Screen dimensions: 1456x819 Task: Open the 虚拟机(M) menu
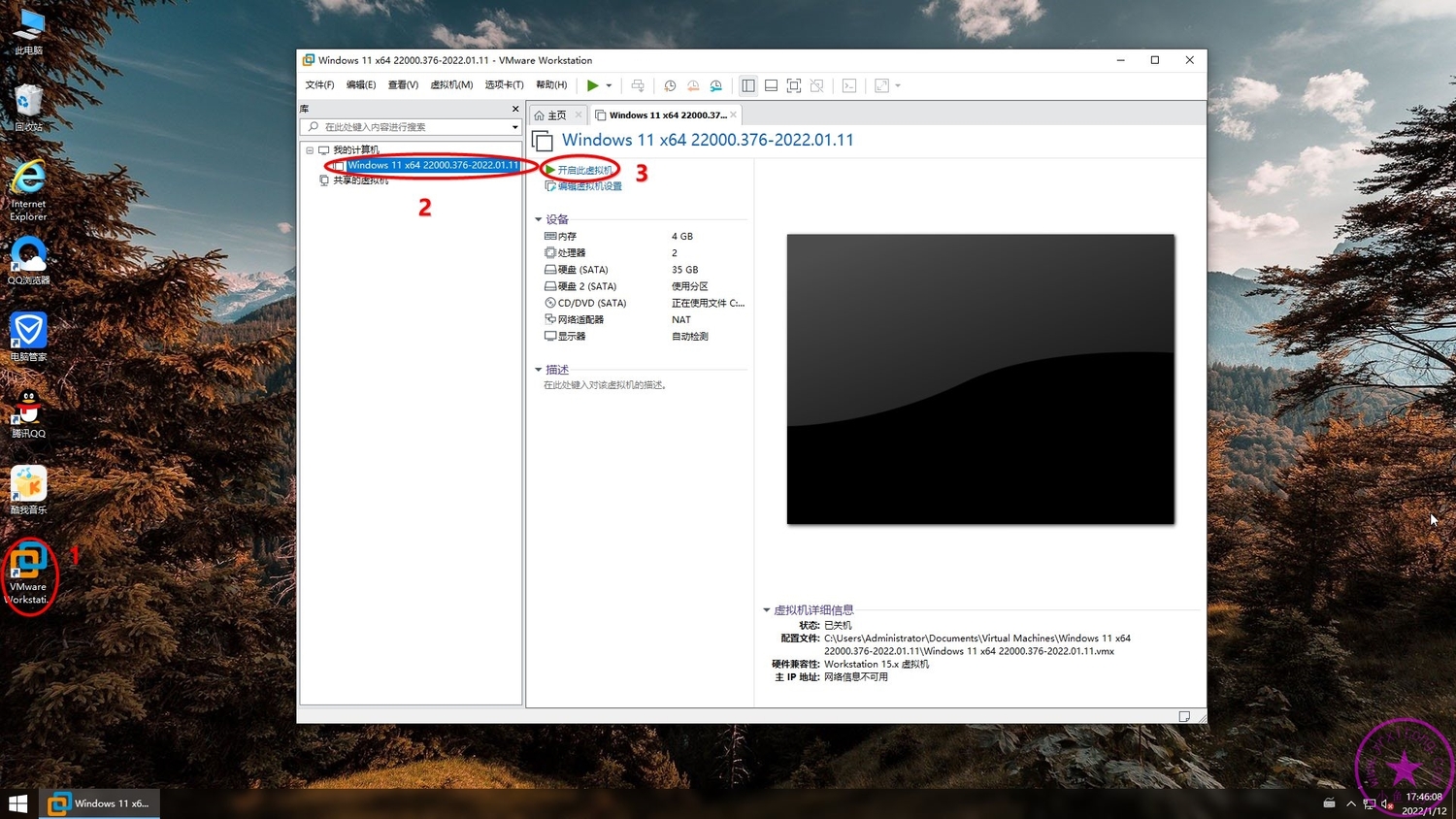click(451, 85)
